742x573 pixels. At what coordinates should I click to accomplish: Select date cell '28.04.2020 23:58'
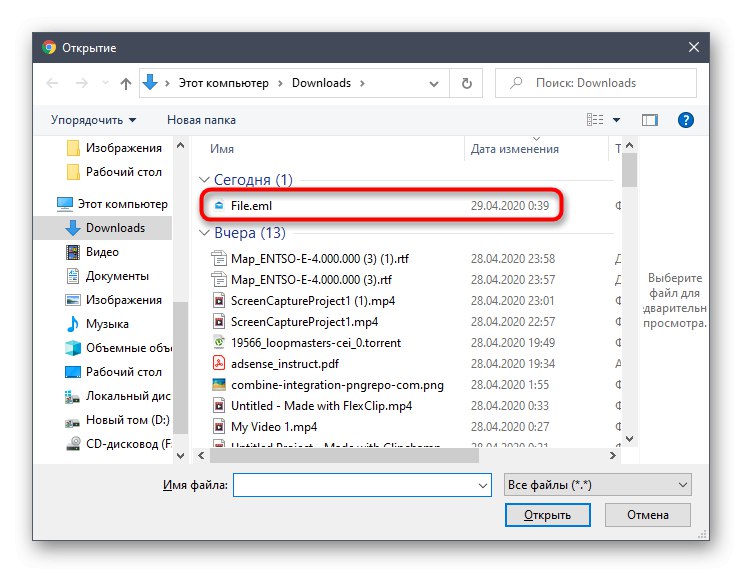click(512, 259)
